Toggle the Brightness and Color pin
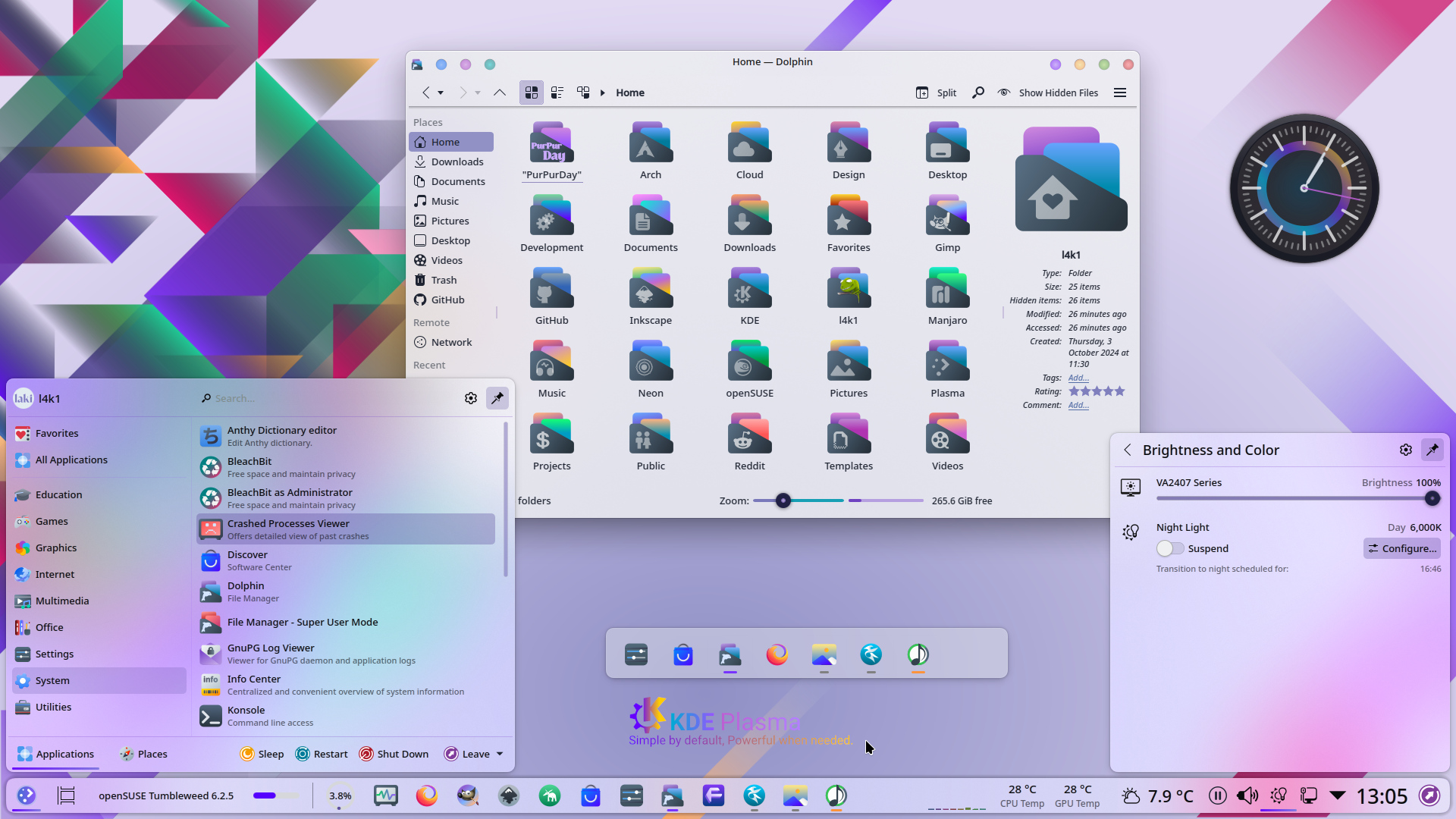 pyautogui.click(x=1432, y=450)
